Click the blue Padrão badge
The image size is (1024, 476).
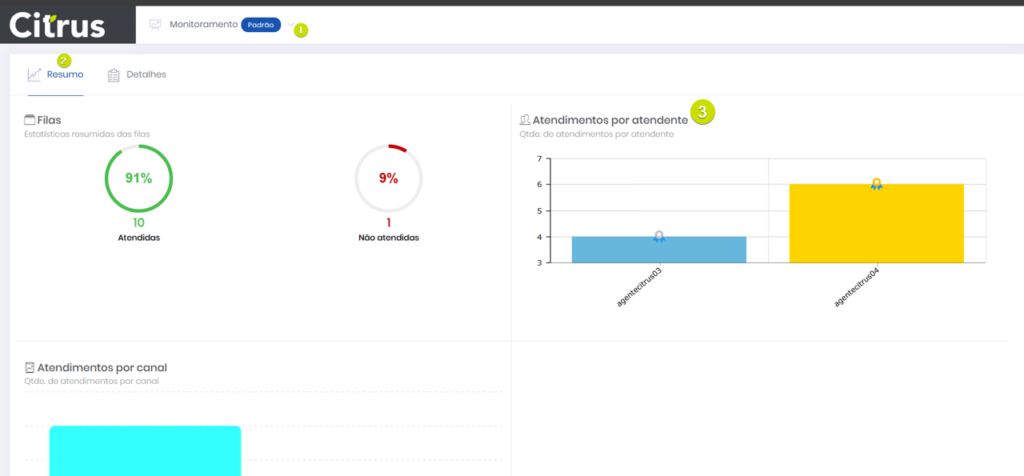point(261,24)
